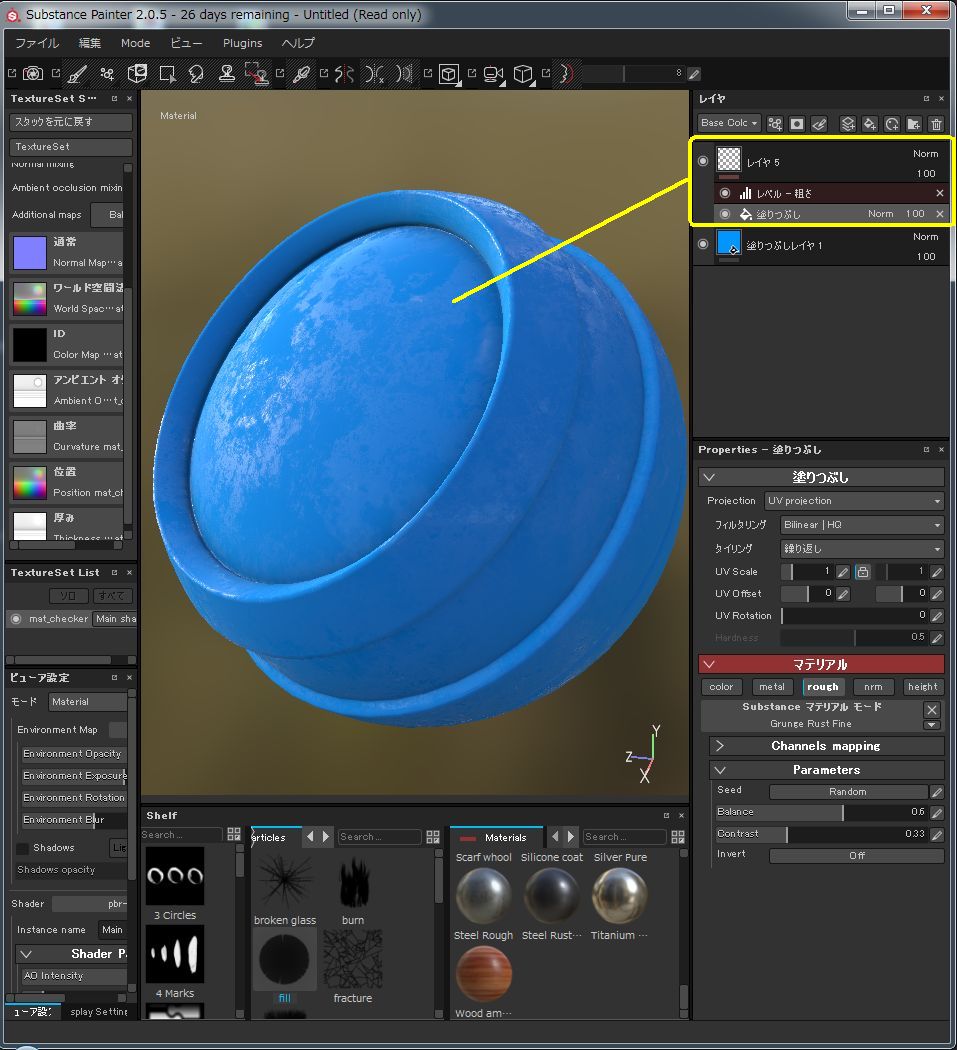Select the Polygon Fill tool
The height and width of the screenshot is (1050, 957).
167,75
